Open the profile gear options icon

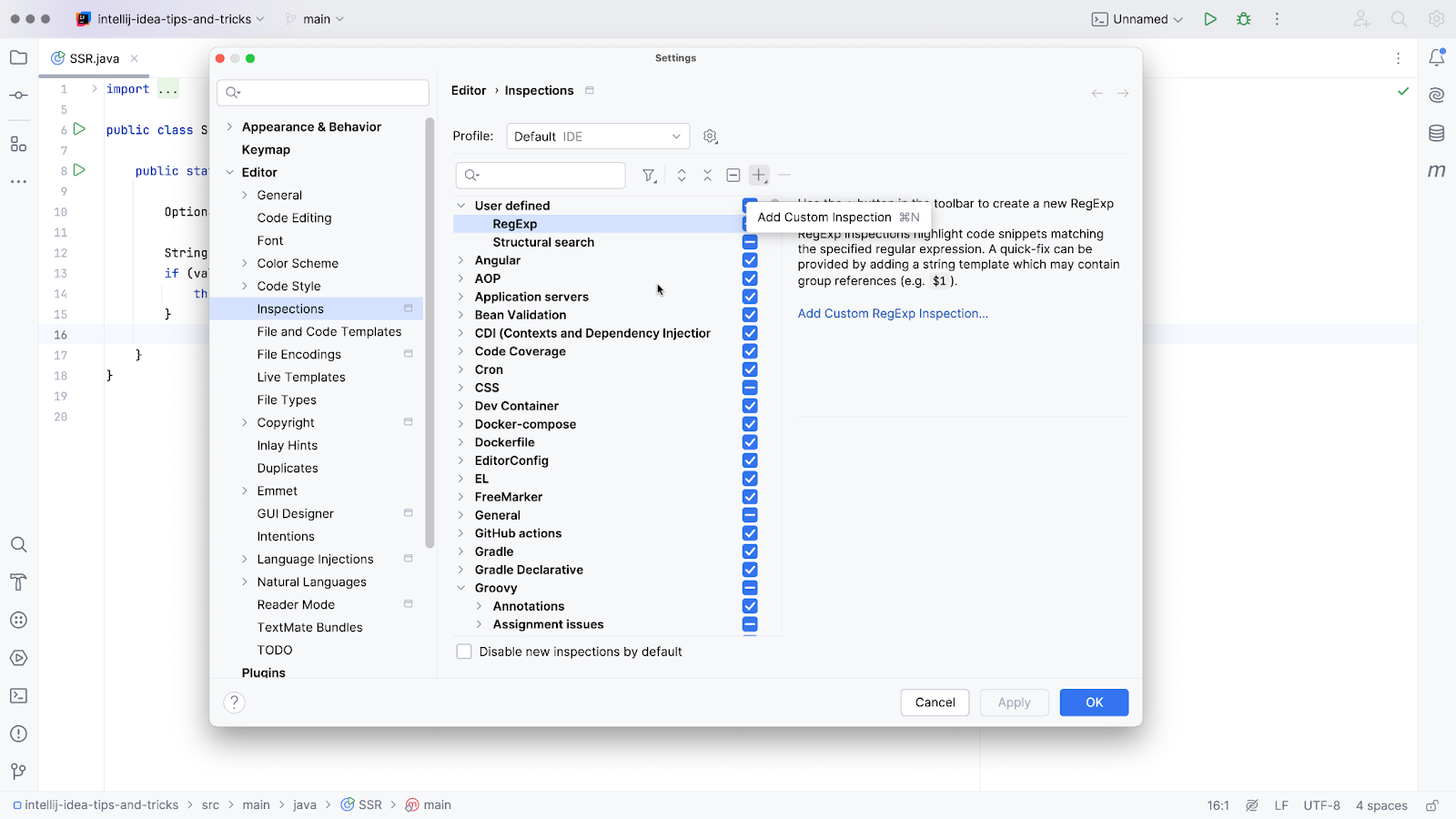711,136
